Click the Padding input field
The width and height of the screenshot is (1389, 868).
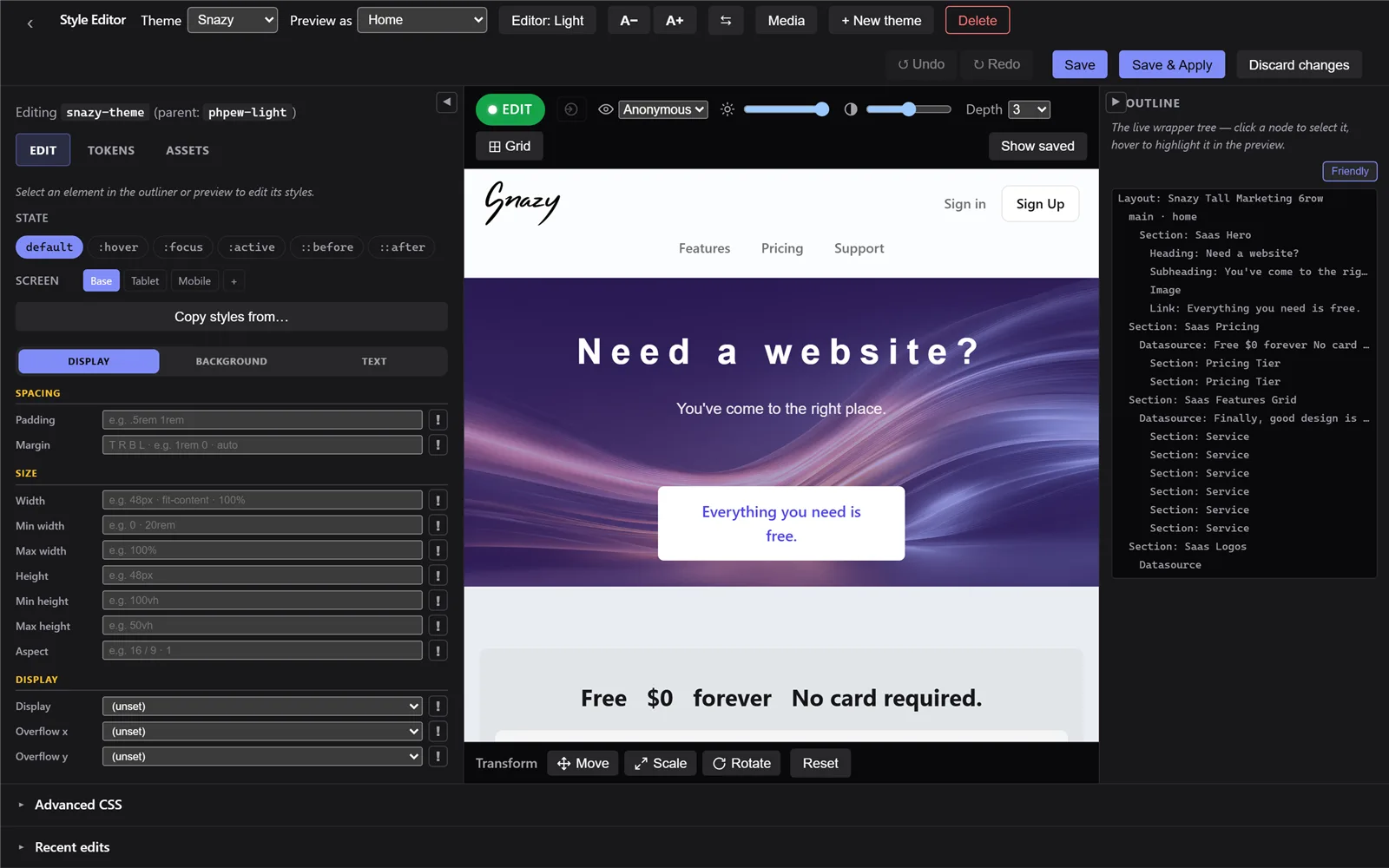262,420
